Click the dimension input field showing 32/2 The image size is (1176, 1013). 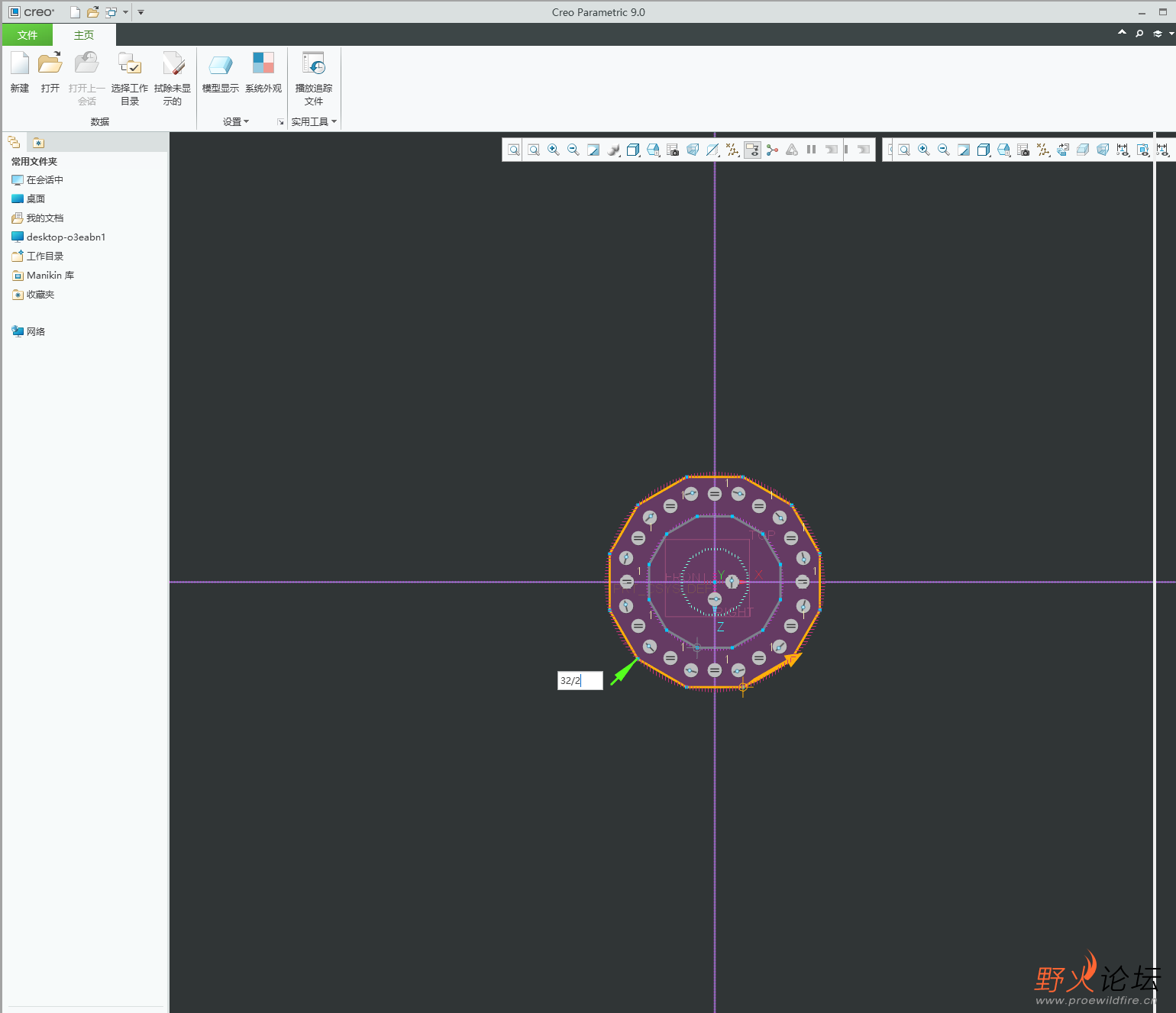pyautogui.click(x=580, y=680)
